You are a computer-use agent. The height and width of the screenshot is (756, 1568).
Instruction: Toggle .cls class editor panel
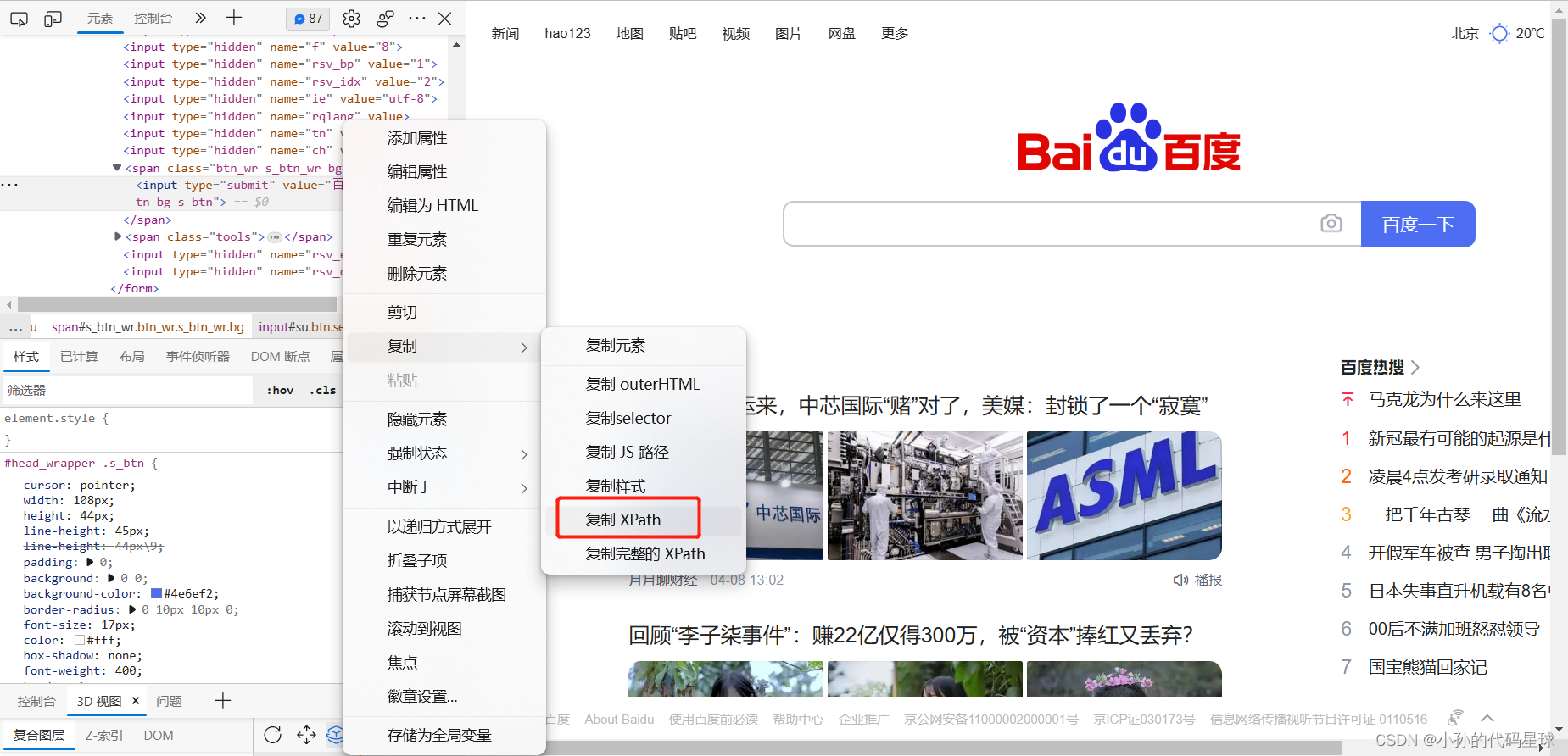click(322, 390)
